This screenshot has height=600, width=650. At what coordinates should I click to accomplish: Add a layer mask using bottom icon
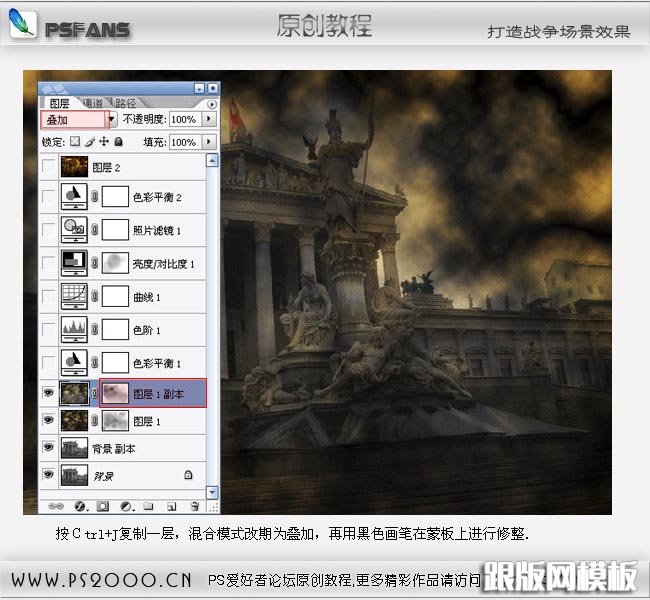pyautogui.click(x=100, y=506)
